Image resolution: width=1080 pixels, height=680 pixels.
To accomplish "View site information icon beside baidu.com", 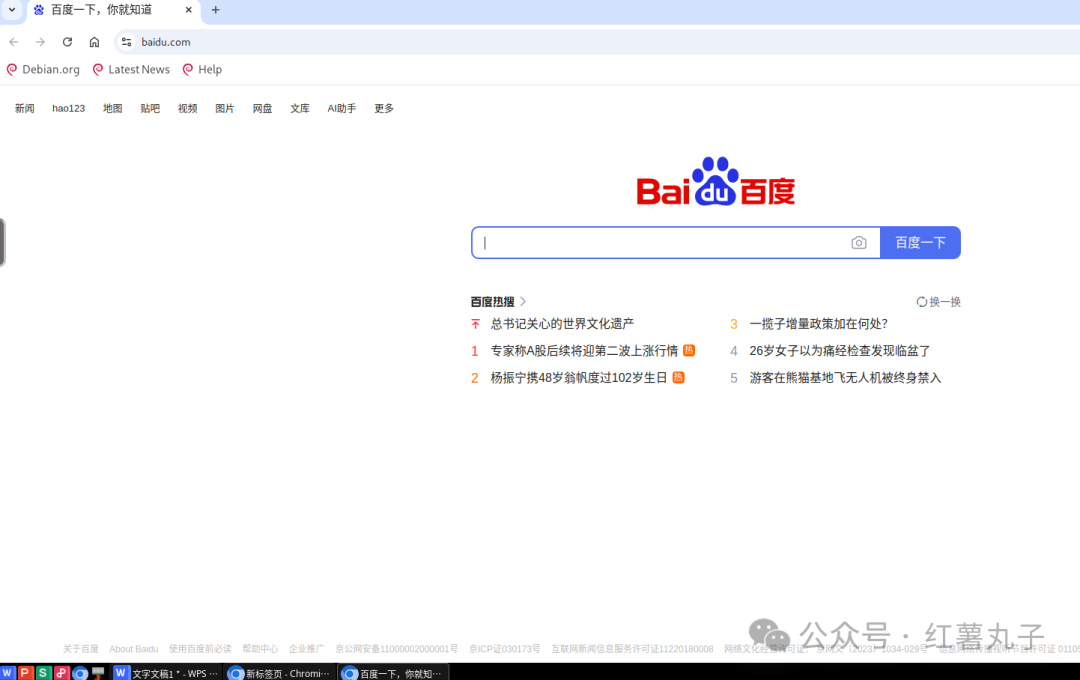I will (x=126, y=42).
